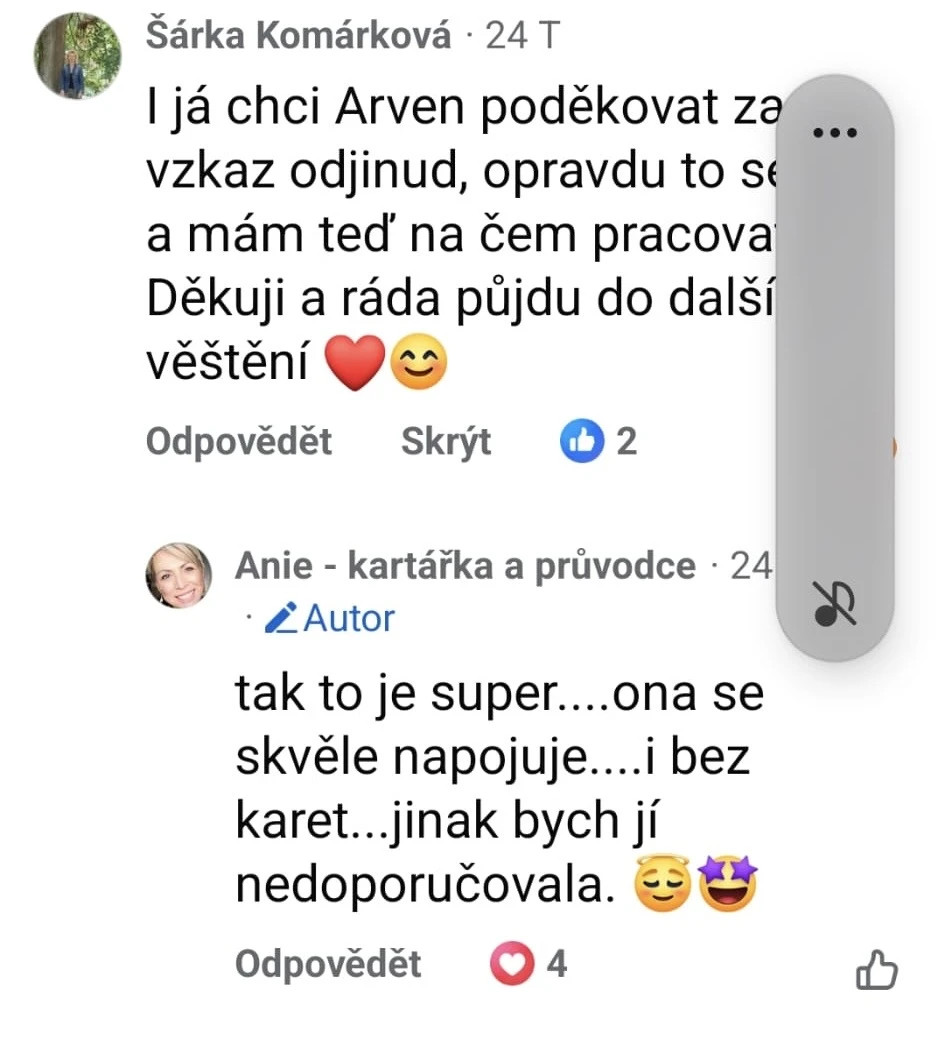Open Anie - kartářka a průvodce page
This screenshot has height=1043, width=944.
(x=465, y=566)
